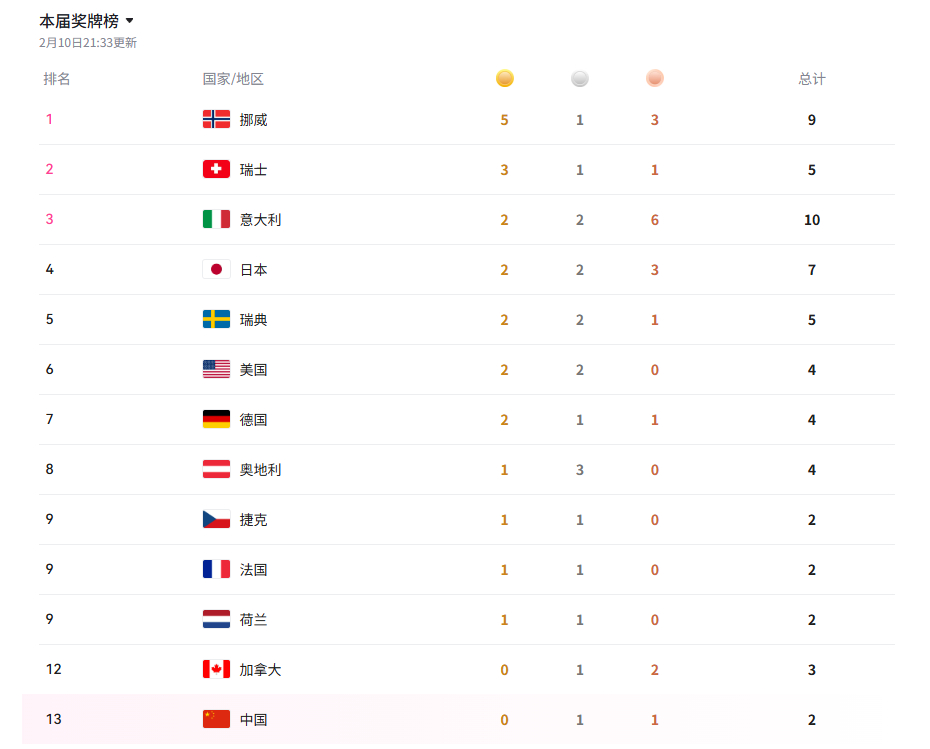Open the 本届奖牌榜 title selector
Viewport: 930px width, 749px height.
pos(79,21)
